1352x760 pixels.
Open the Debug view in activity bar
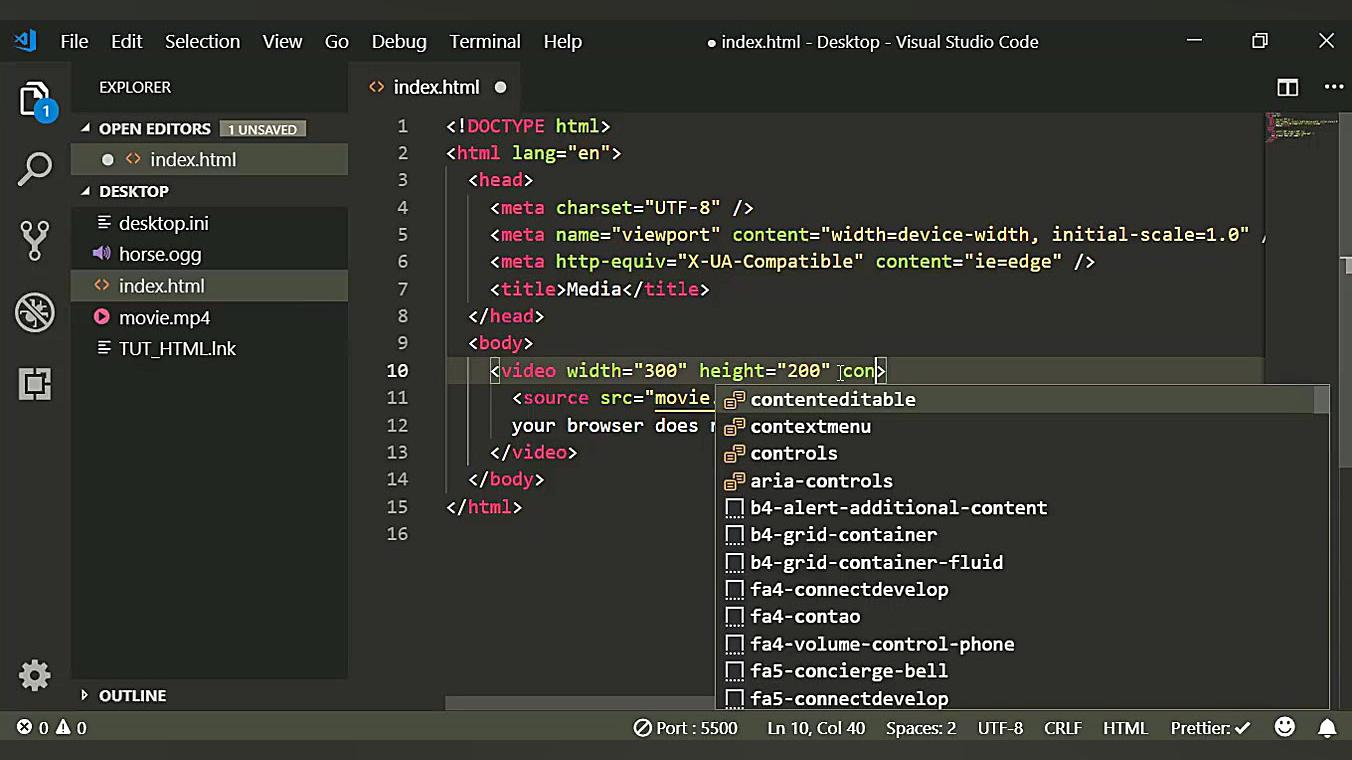pyautogui.click(x=35, y=312)
